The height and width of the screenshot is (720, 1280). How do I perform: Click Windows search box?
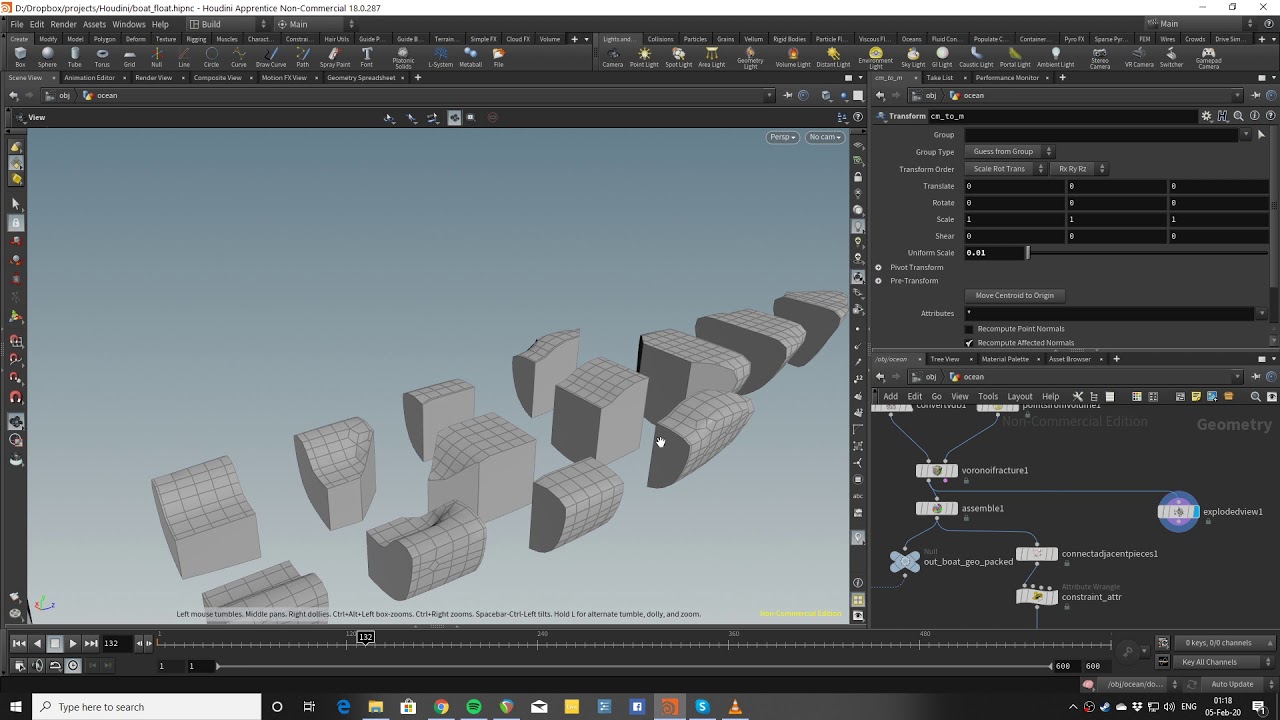coord(146,707)
